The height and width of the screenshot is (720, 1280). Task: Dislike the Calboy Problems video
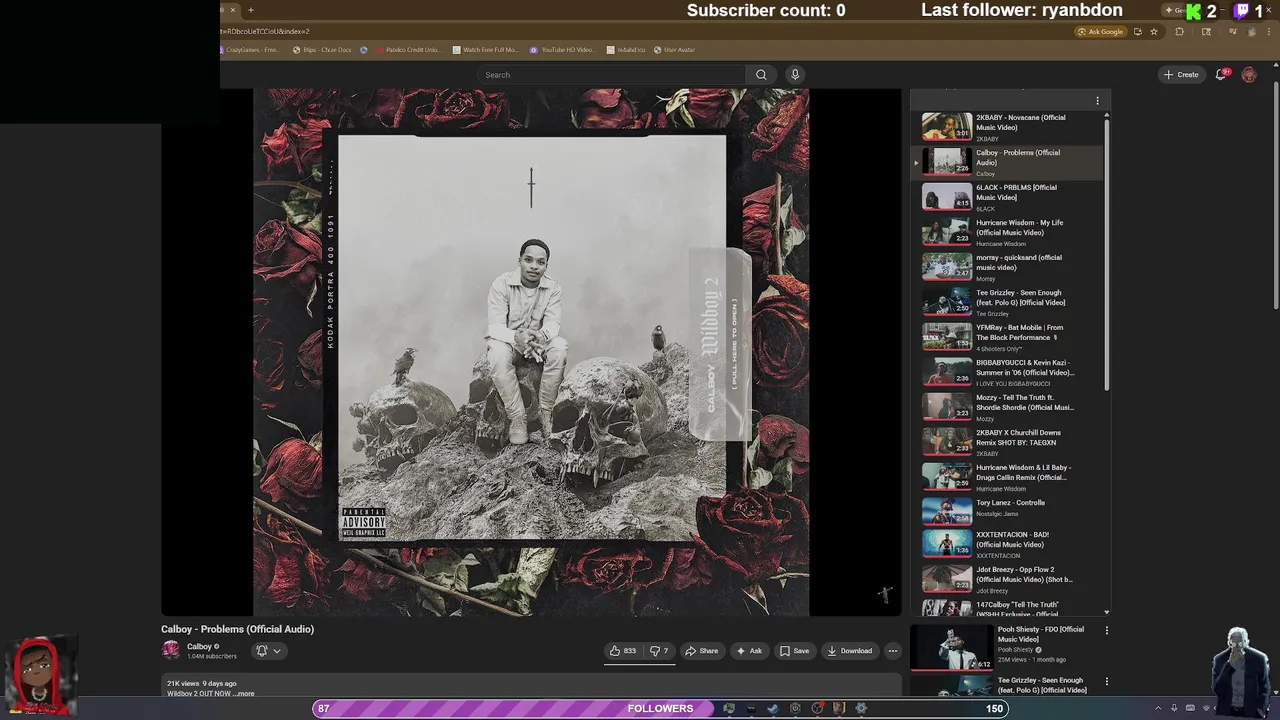659,651
